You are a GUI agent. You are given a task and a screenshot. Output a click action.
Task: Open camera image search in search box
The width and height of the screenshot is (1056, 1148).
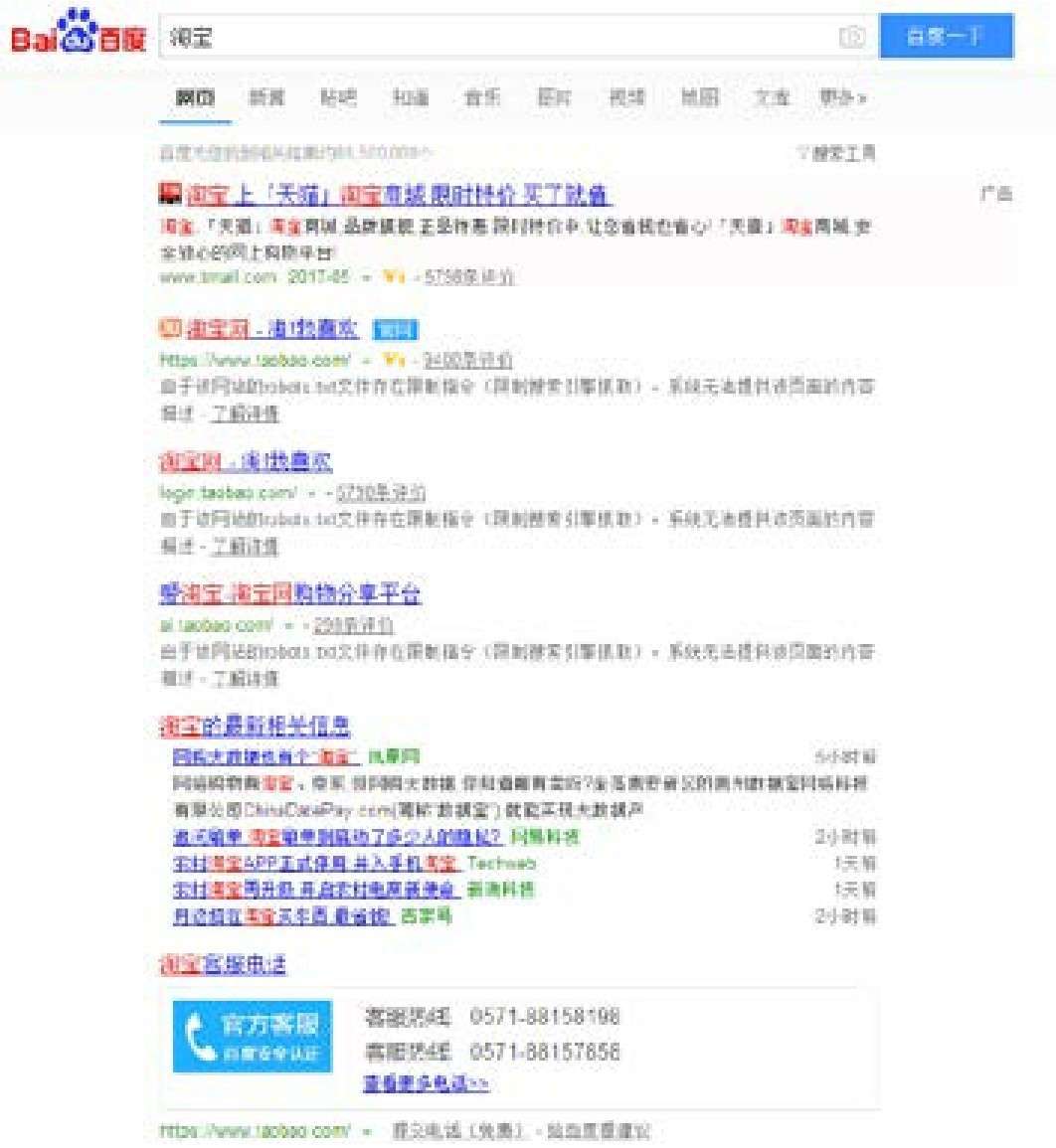click(851, 38)
